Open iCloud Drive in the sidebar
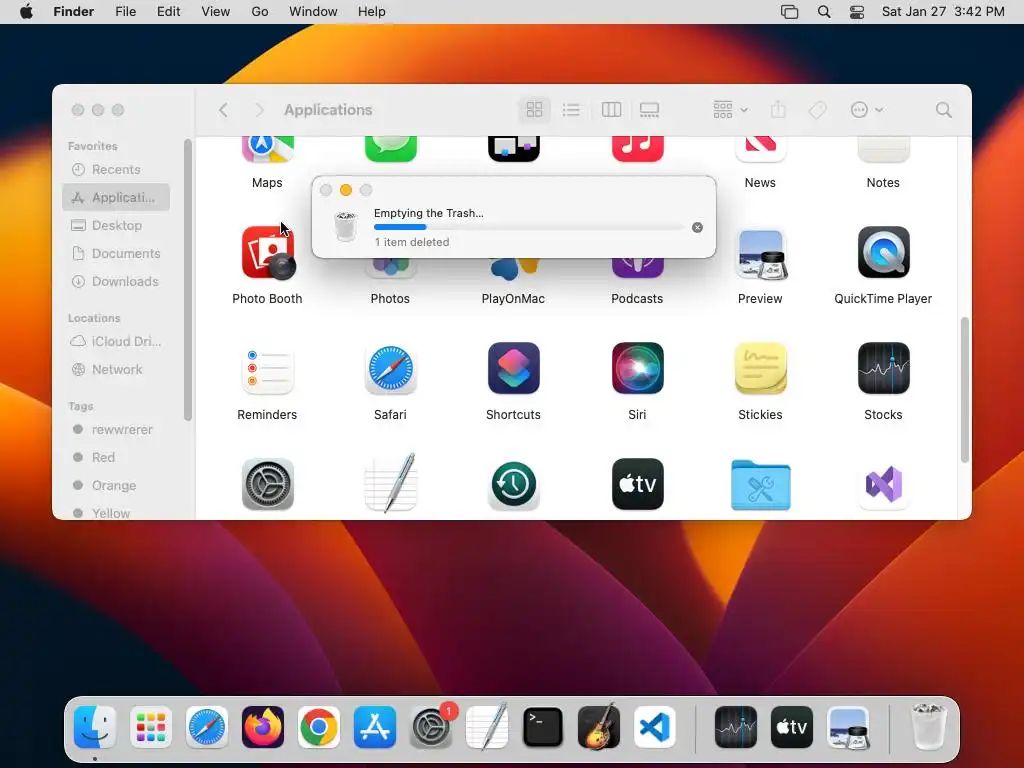 [x=116, y=342]
